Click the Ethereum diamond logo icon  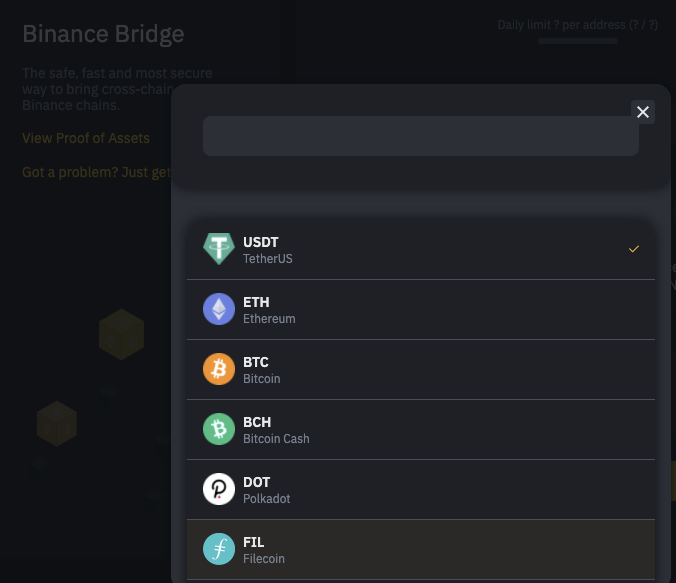(219, 309)
